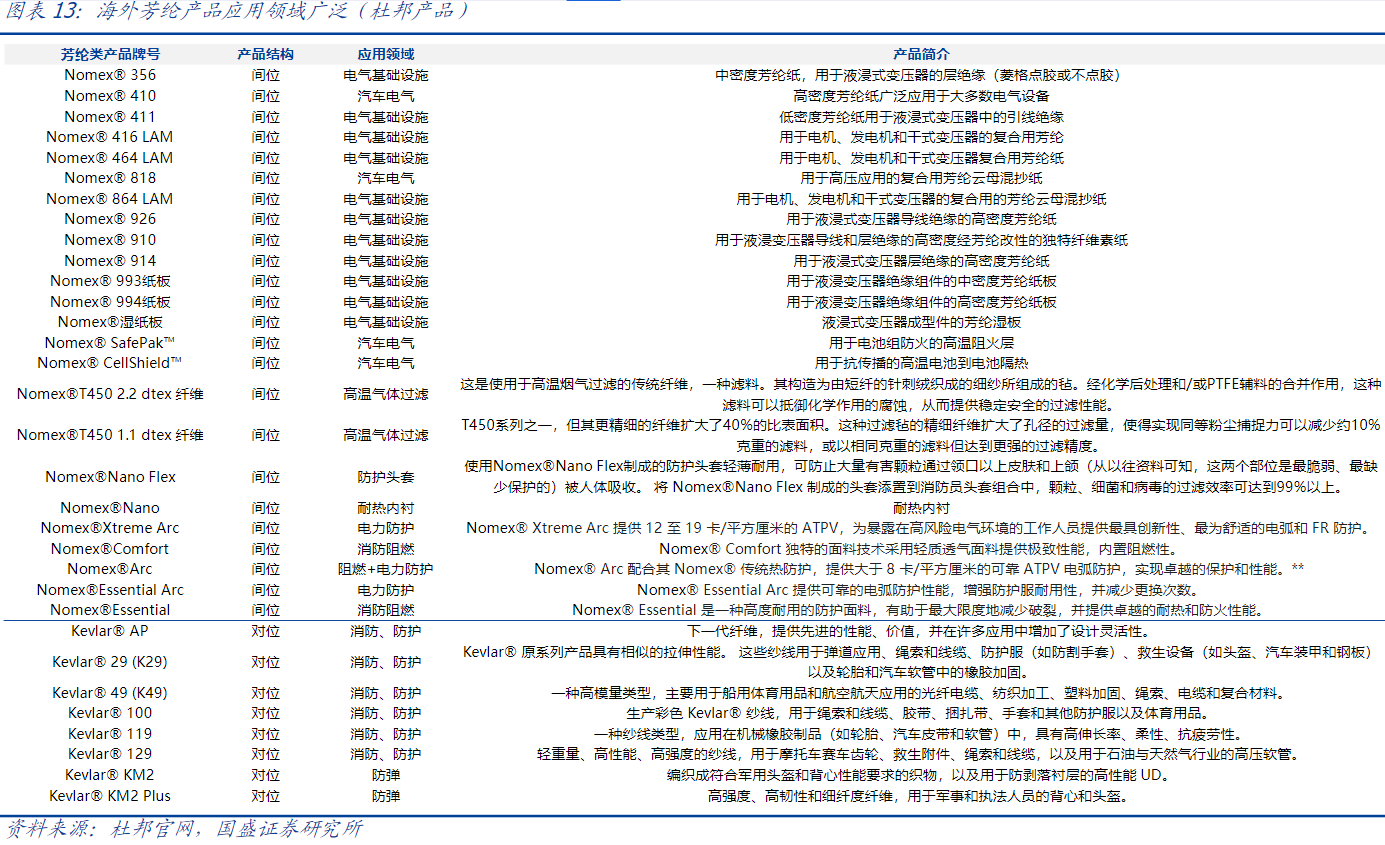
Task: Select the 'Nomex® 864 LAM' brand cell
Action: pos(110,199)
